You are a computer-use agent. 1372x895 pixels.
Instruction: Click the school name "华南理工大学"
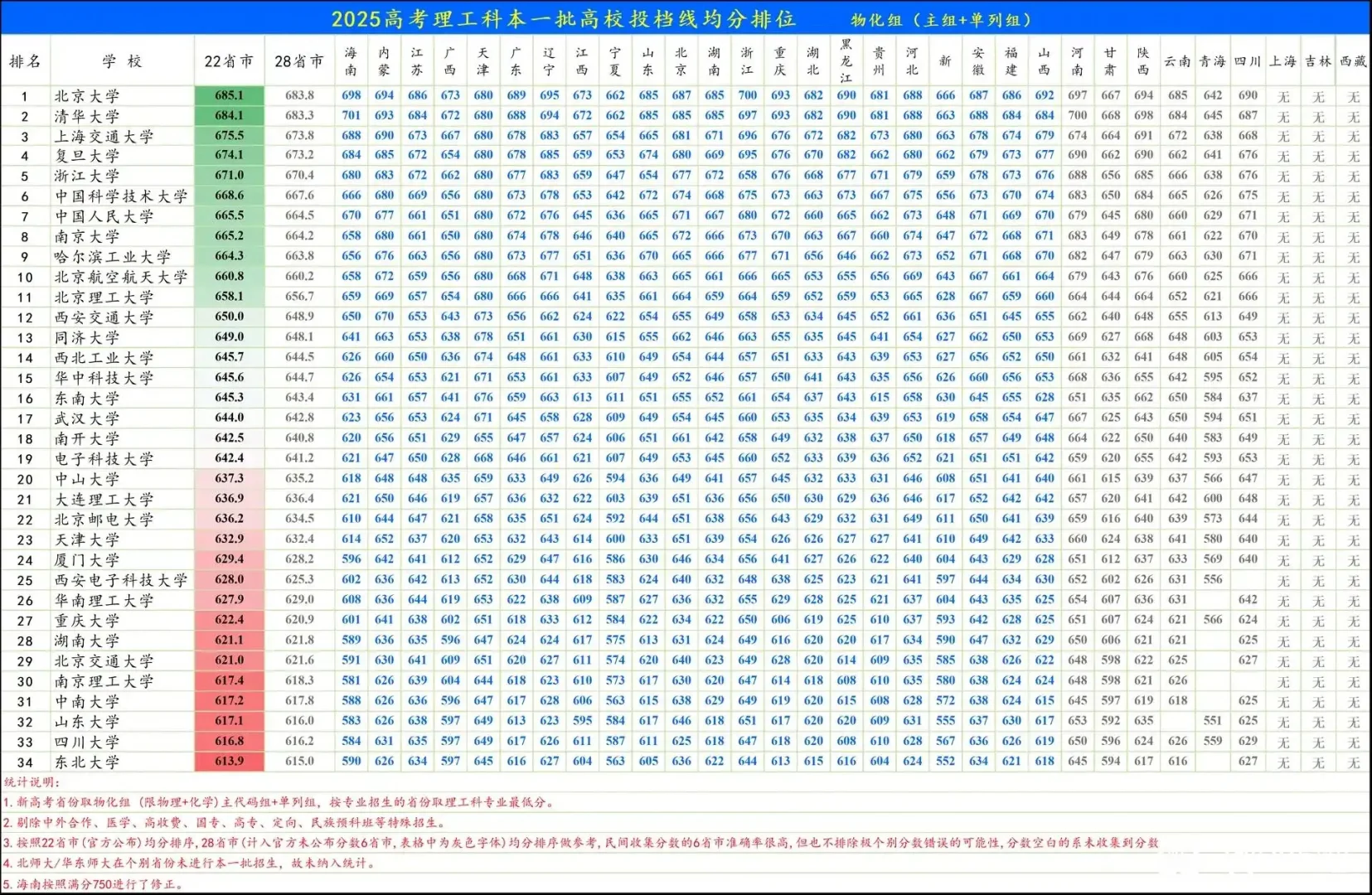tap(104, 600)
